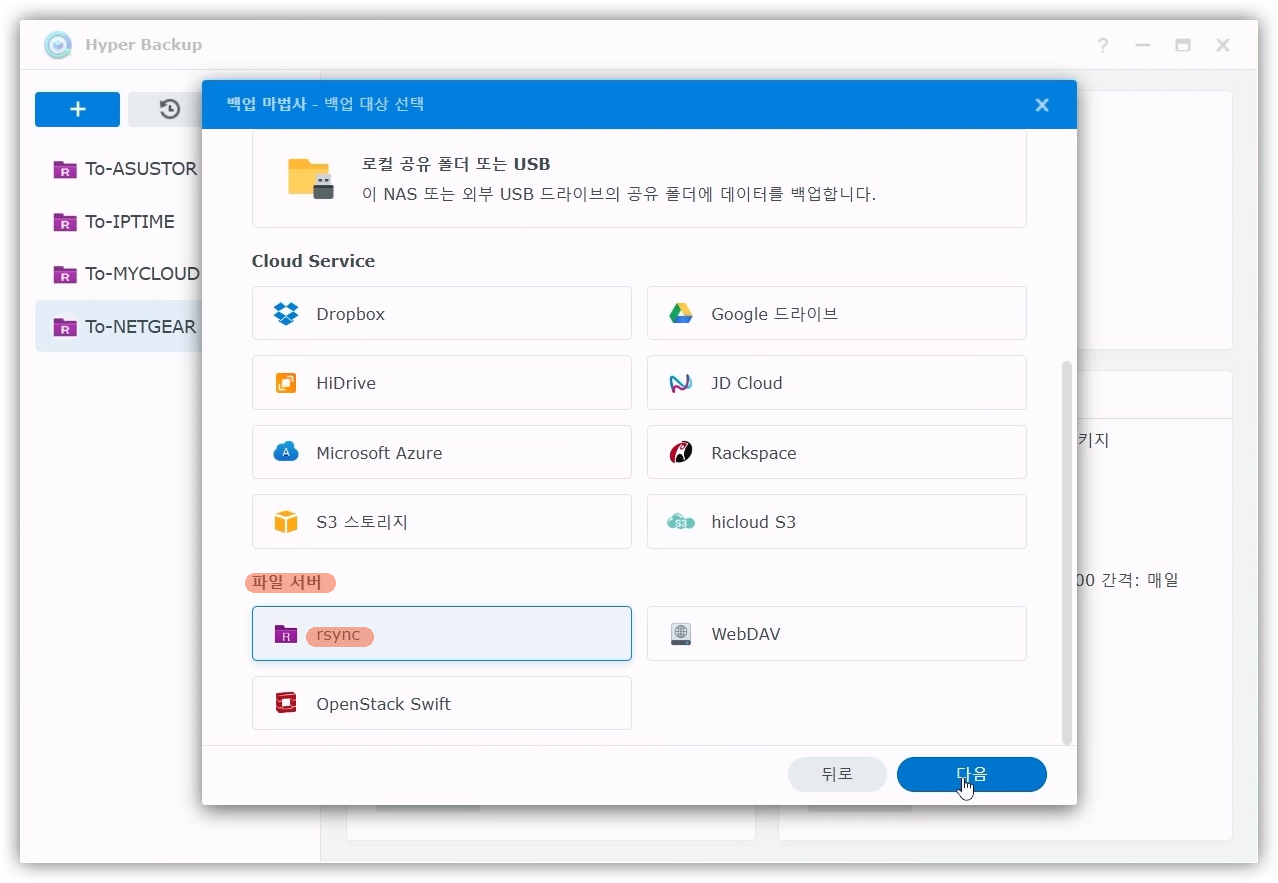Viewport: 1278px width, 883px height.
Task: Click the wizard's vertical scrollbar
Action: [x=1066, y=550]
